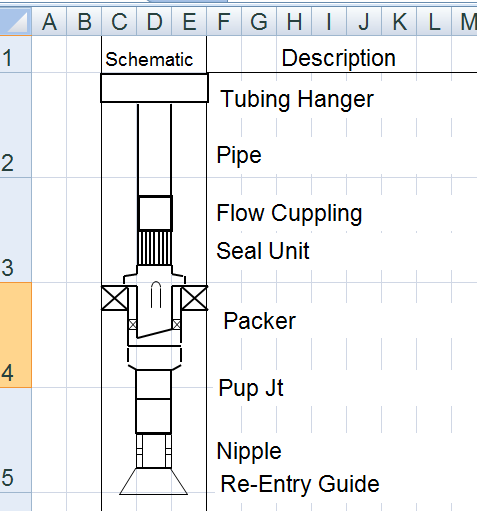This screenshot has height=511, width=477.
Task: Click the Tubing Hanger label
Action: point(297,99)
